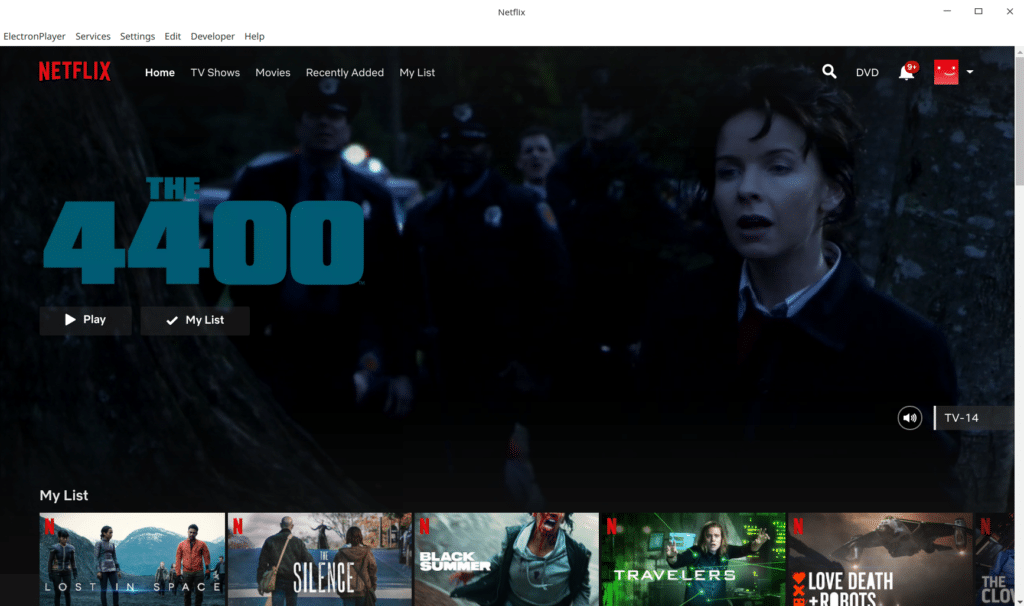
Task: Open the search magnifier icon
Action: [829, 72]
